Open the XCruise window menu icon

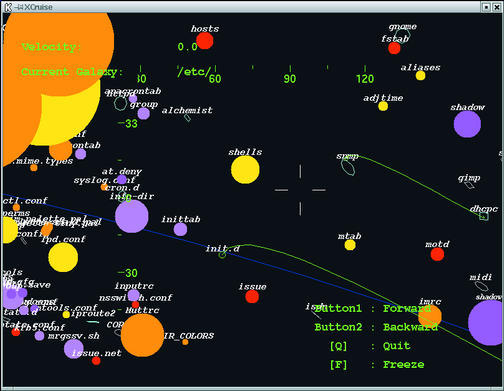point(9,7)
